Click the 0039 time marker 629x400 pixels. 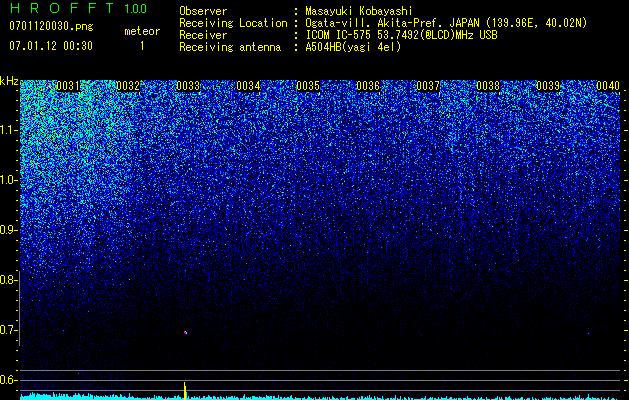click(548, 86)
